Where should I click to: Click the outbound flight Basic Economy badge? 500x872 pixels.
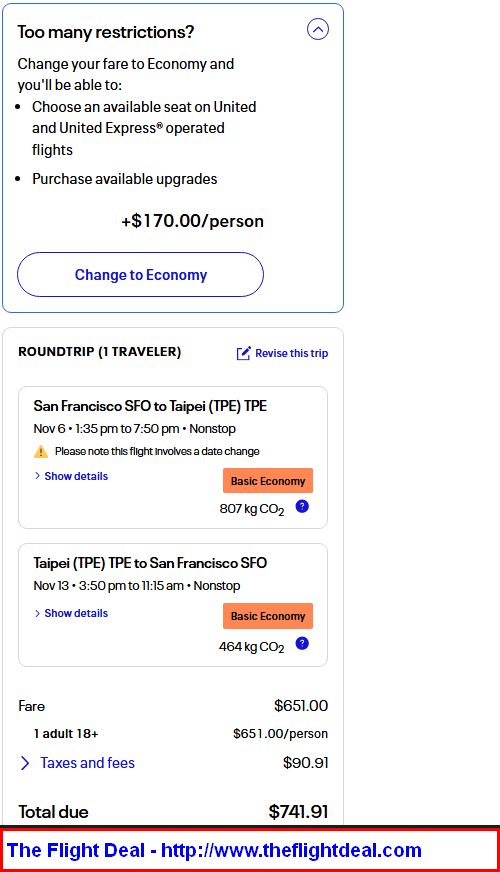(268, 480)
